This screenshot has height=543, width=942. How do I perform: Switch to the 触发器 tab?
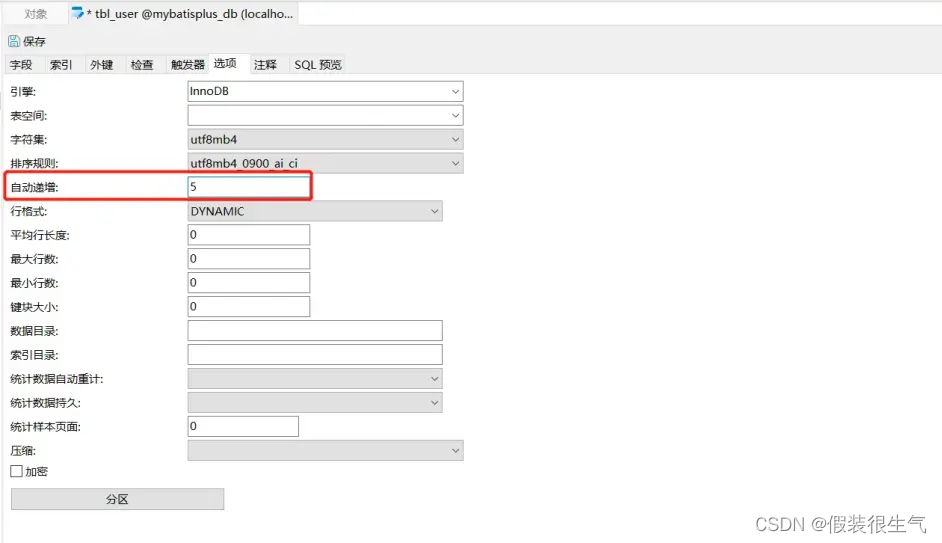pos(187,64)
